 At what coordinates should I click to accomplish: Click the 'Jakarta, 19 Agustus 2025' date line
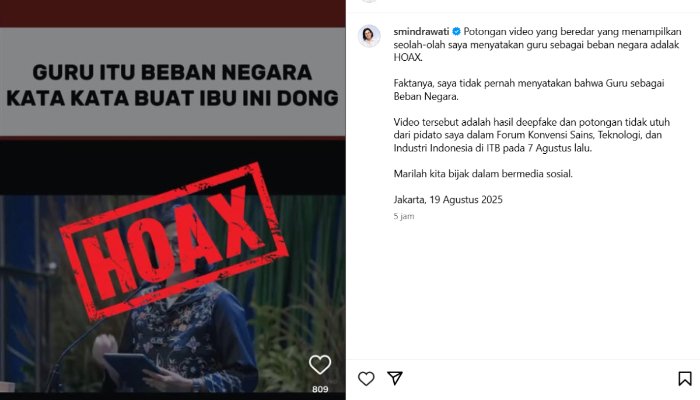tap(448, 200)
